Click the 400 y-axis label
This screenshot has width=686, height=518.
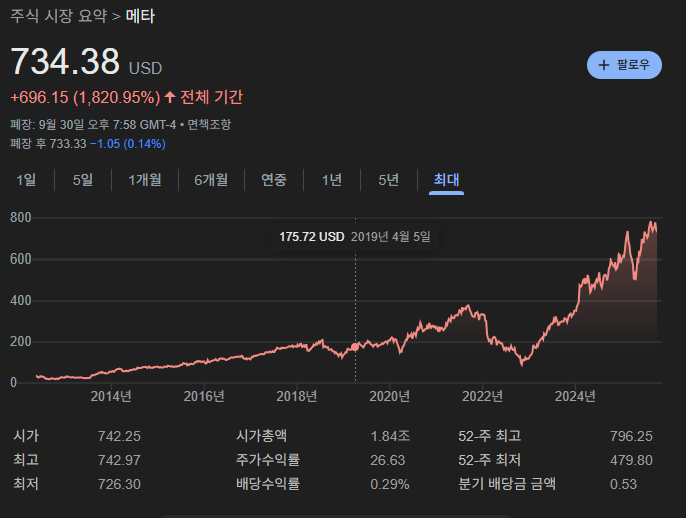click(x=21, y=301)
